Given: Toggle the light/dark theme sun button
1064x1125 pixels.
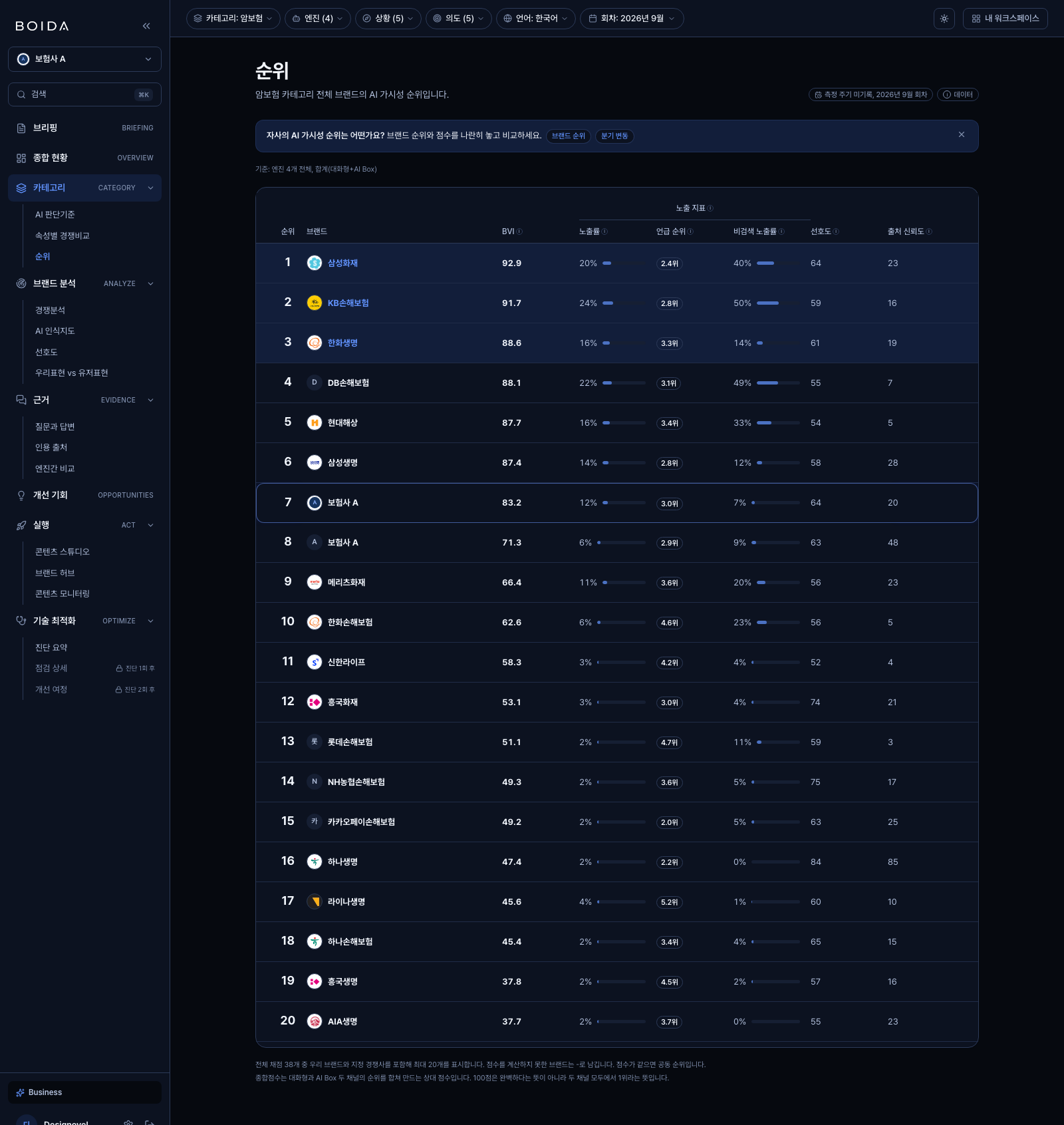Looking at the screenshot, I should (944, 19).
